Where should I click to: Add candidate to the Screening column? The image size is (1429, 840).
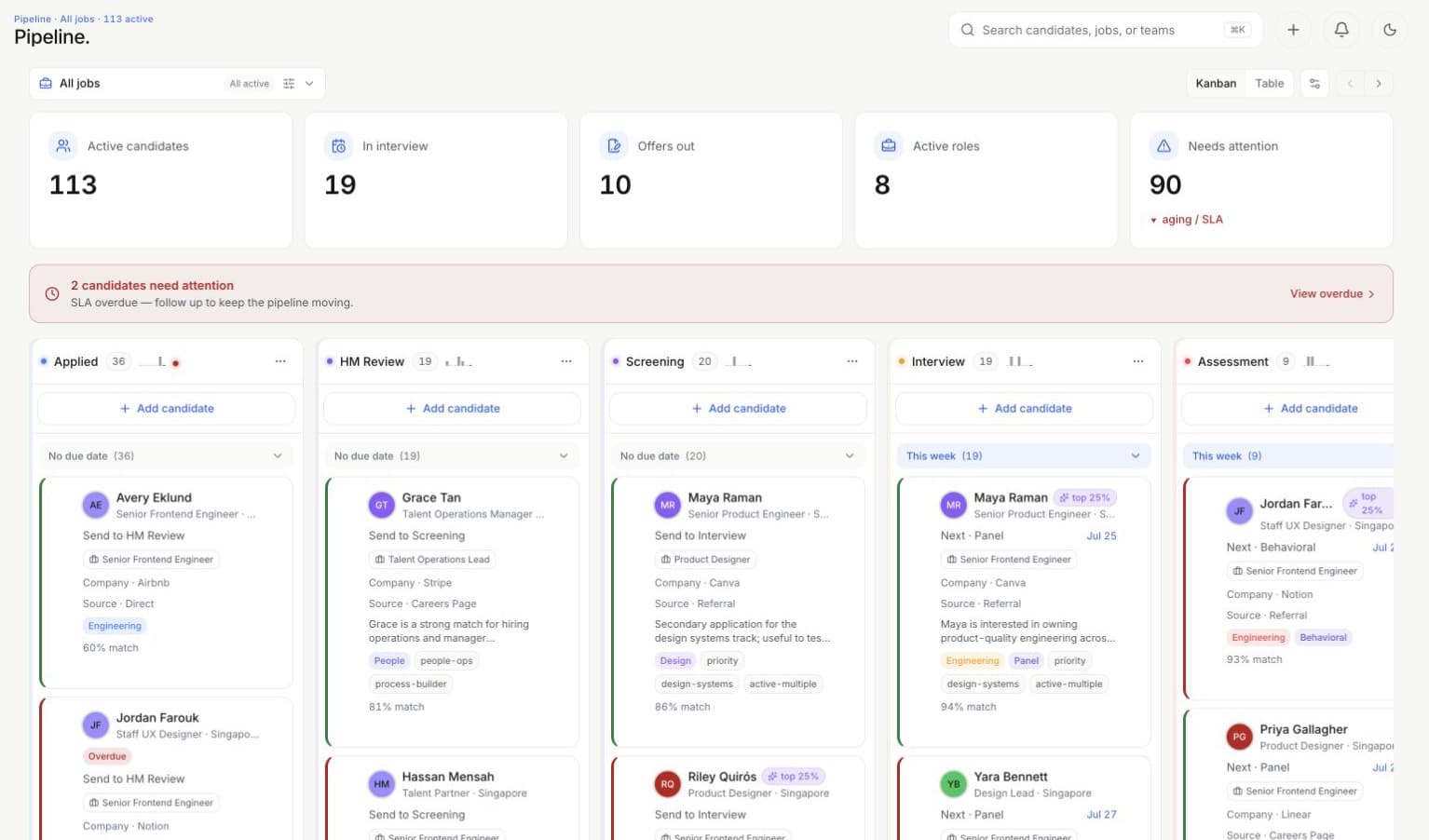click(x=739, y=409)
